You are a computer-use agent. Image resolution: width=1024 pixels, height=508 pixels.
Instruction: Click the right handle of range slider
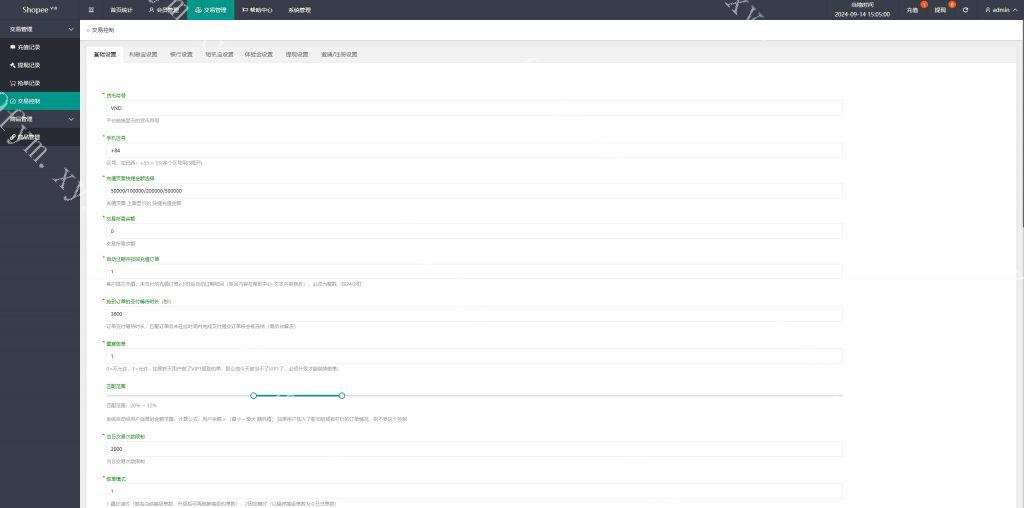pos(342,396)
